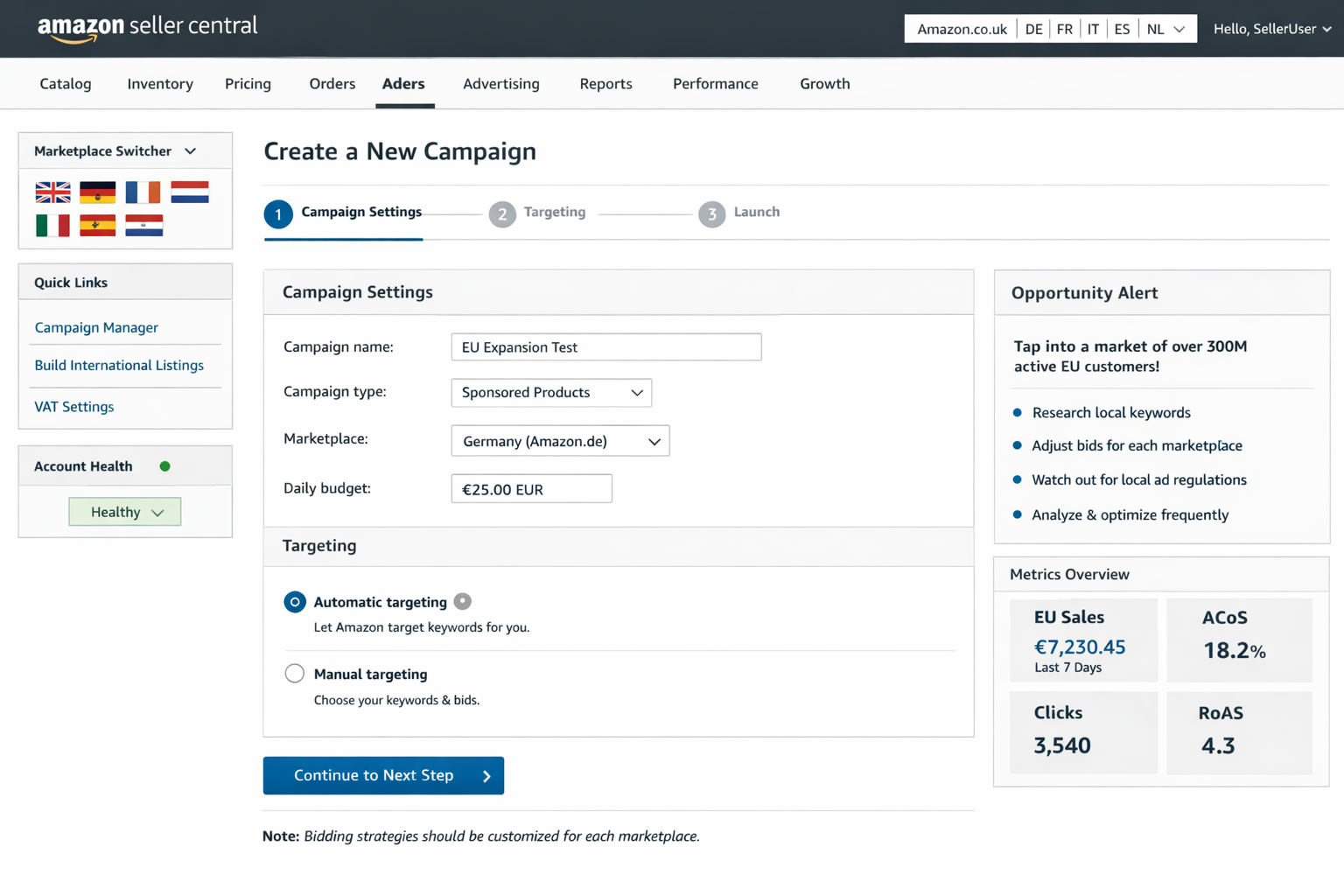Screen dimensions: 1344x896
Task: Open the Performance menu
Action: pos(716,84)
